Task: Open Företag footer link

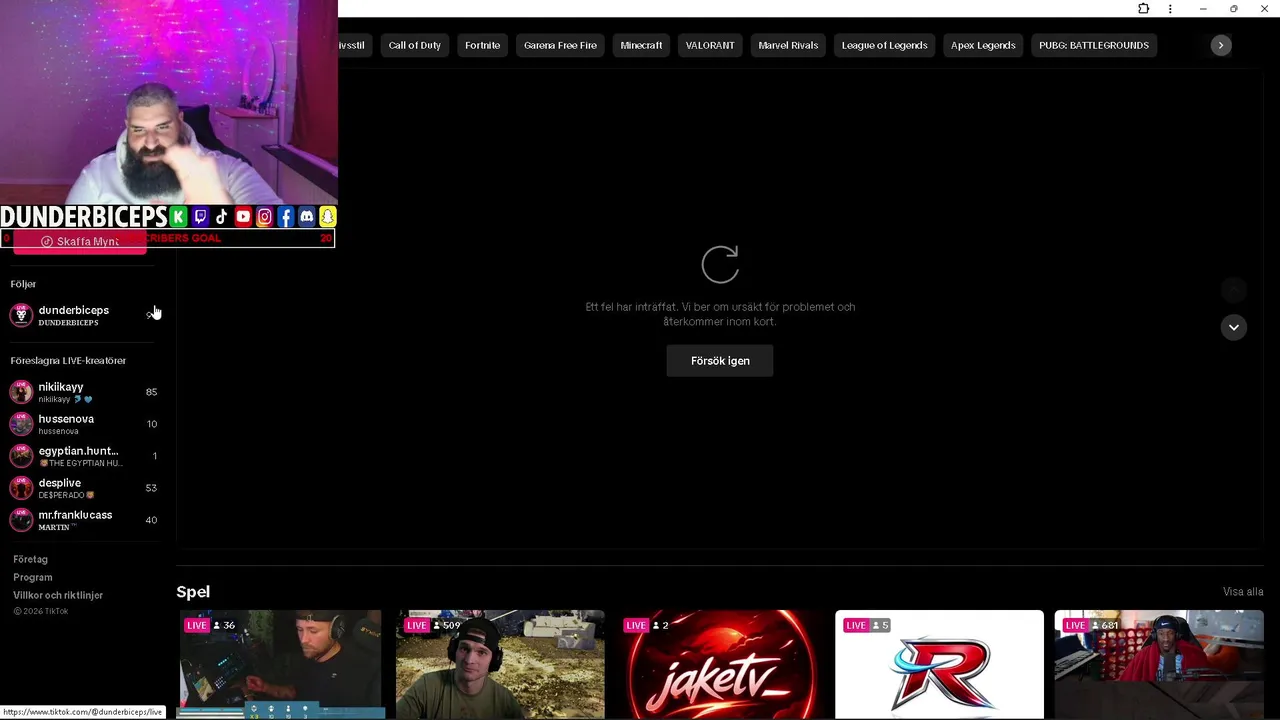Action: click(x=30, y=560)
